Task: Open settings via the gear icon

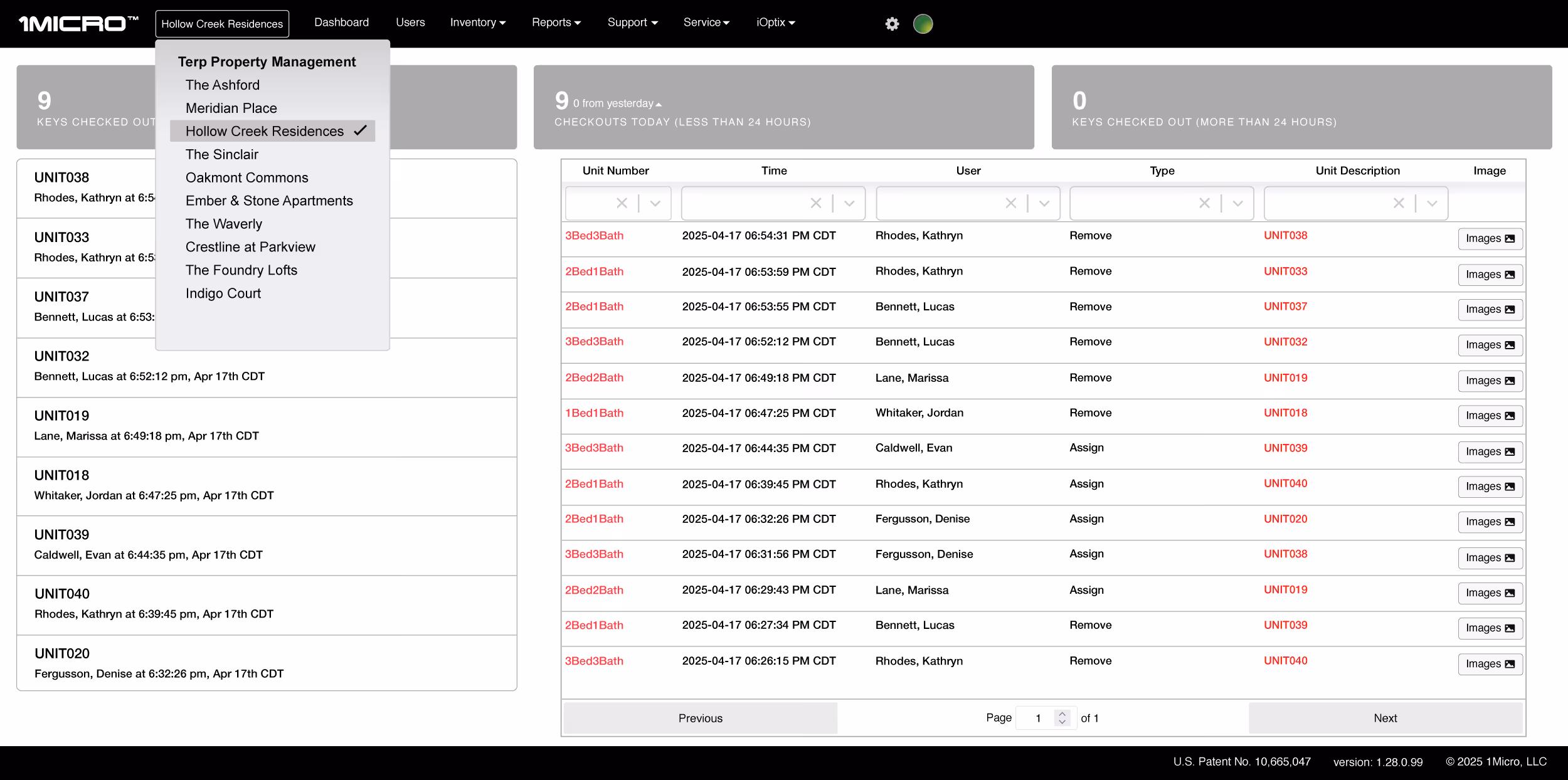Action: point(891,23)
